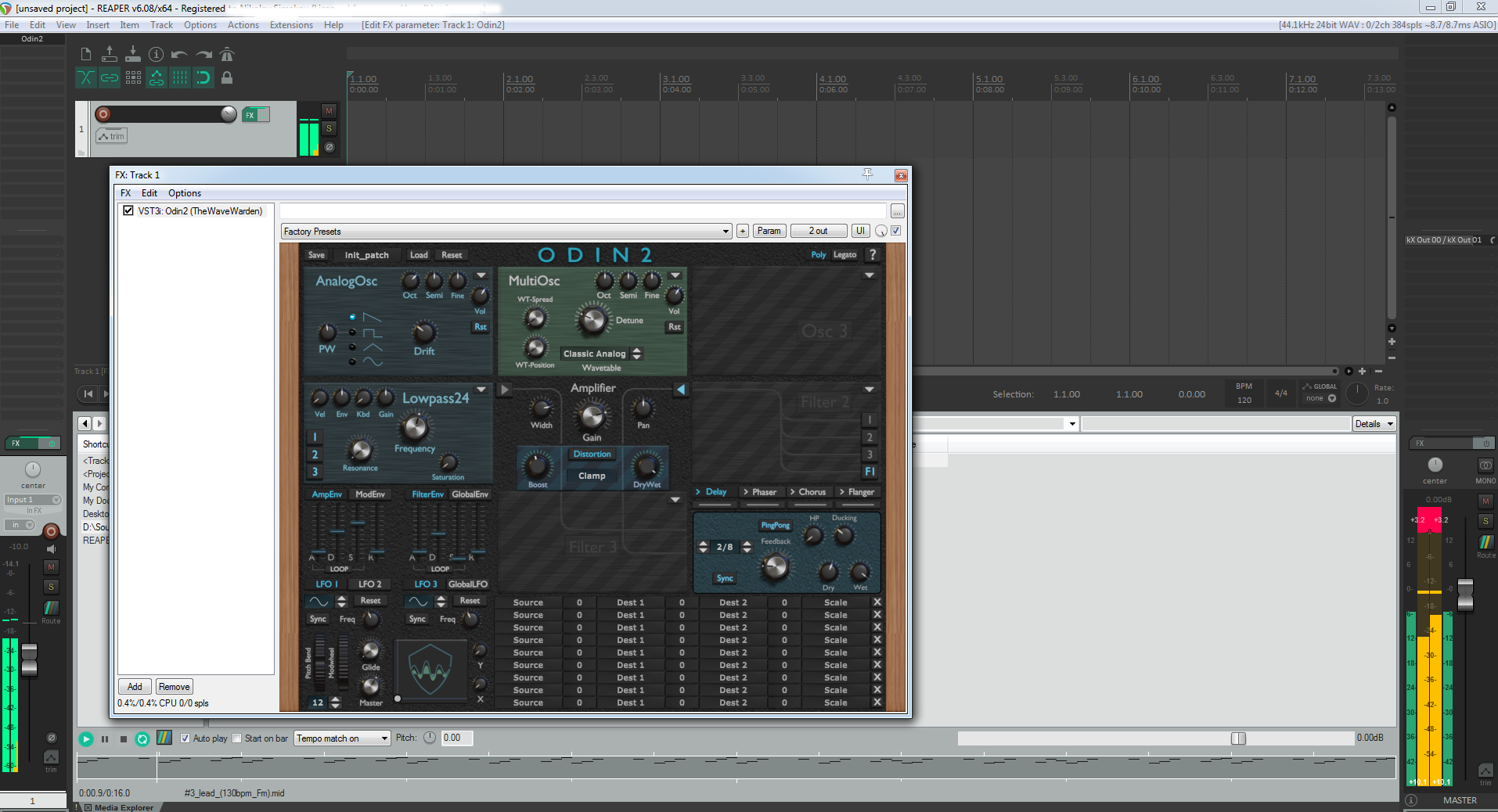The width and height of the screenshot is (1498, 812).
Task: Open Details view dropdown
Action: point(1374,424)
